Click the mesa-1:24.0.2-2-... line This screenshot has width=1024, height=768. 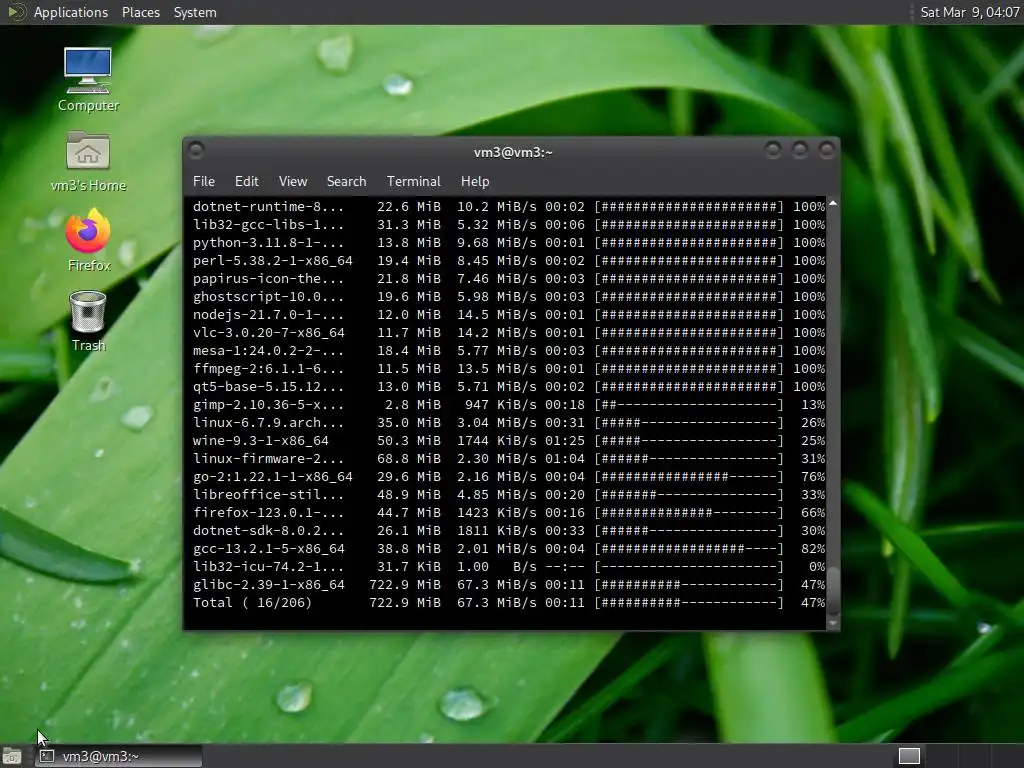click(x=509, y=351)
